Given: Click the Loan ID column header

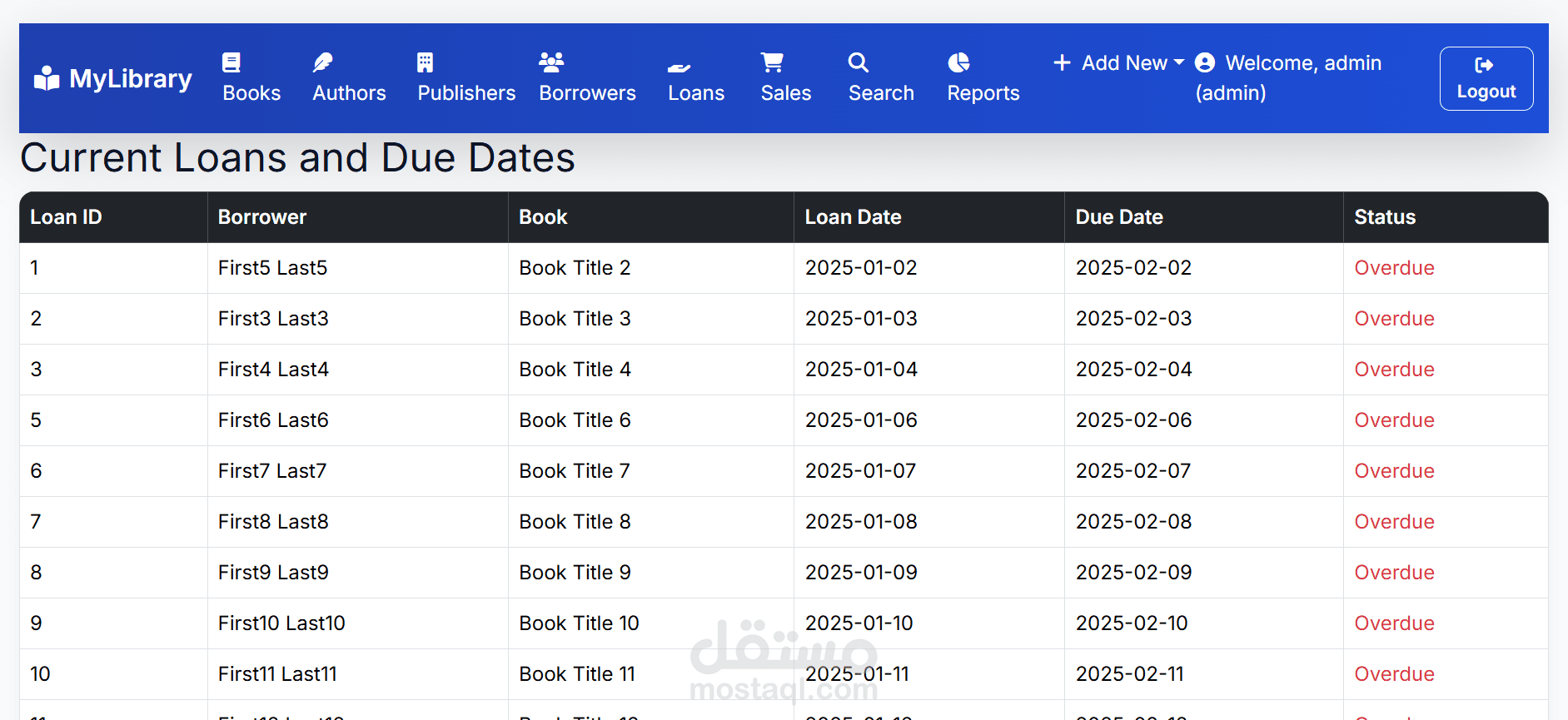Looking at the screenshot, I should click(x=66, y=217).
